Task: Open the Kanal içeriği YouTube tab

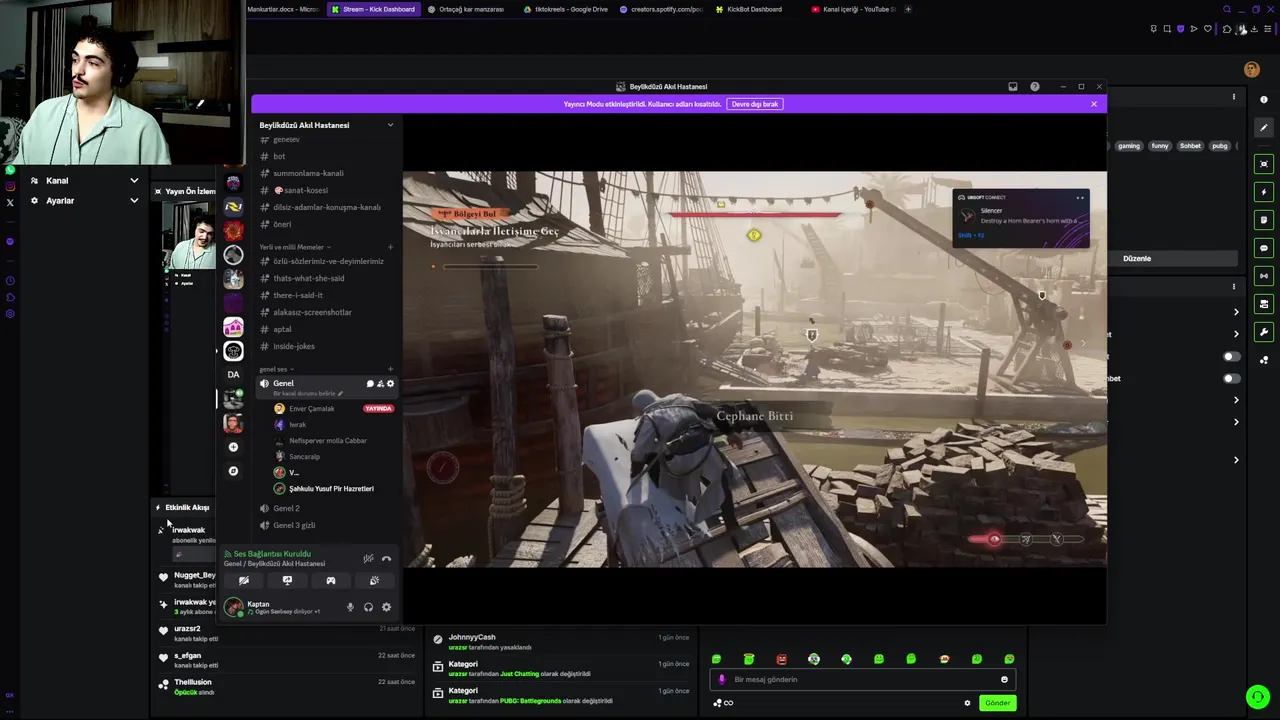Action: pyautogui.click(x=853, y=9)
